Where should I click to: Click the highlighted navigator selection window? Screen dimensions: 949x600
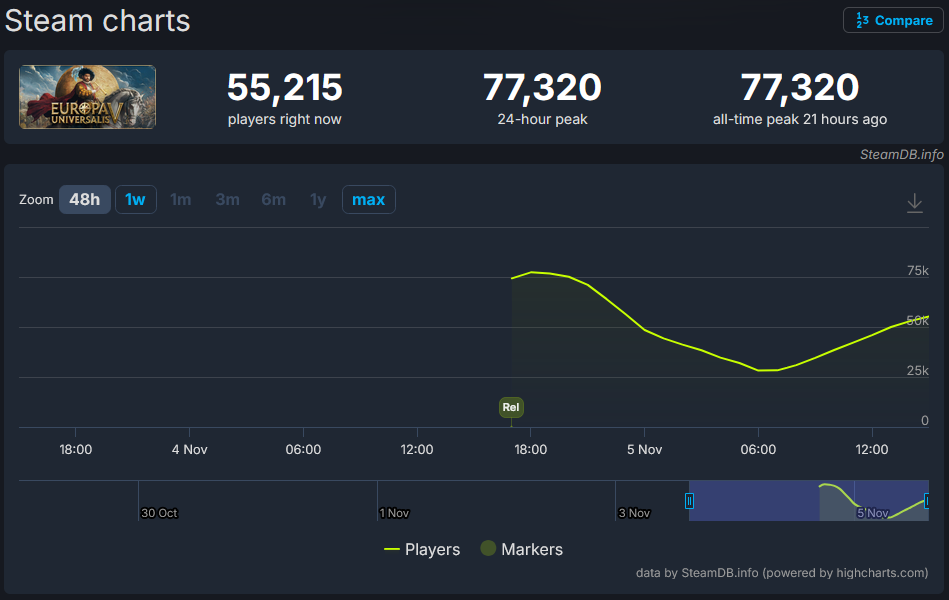coord(809,501)
